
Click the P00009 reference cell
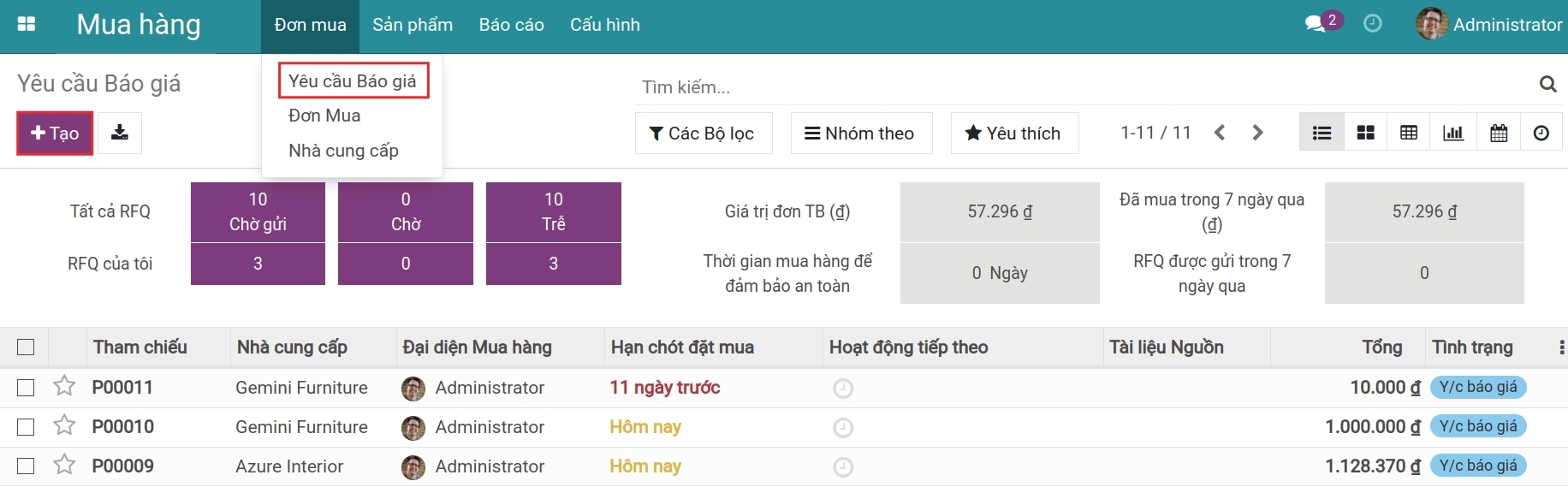(x=123, y=466)
